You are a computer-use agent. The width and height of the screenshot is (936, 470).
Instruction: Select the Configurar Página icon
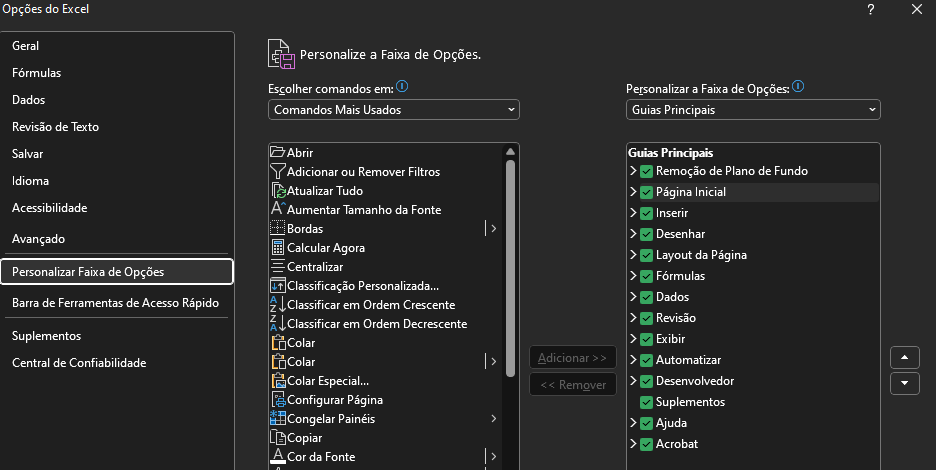tap(278, 400)
